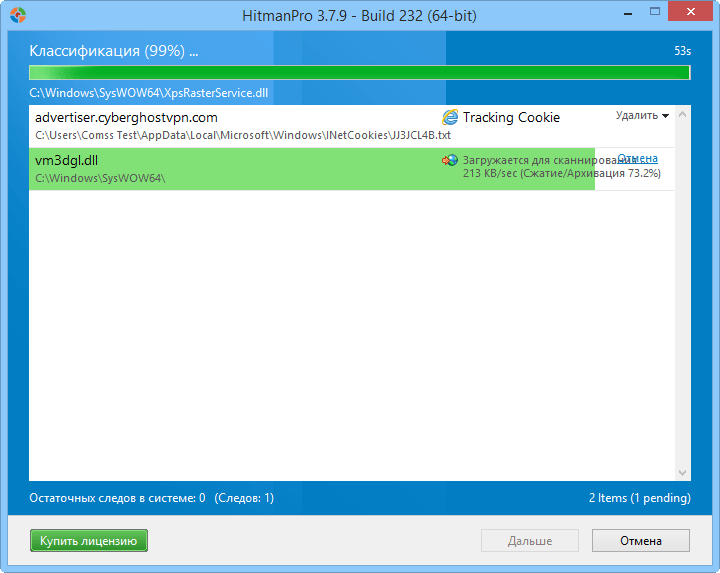Viewport: 720px width, 573px height.
Task: Click the scrollbar down arrow in results list
Action: click(682, 472)
